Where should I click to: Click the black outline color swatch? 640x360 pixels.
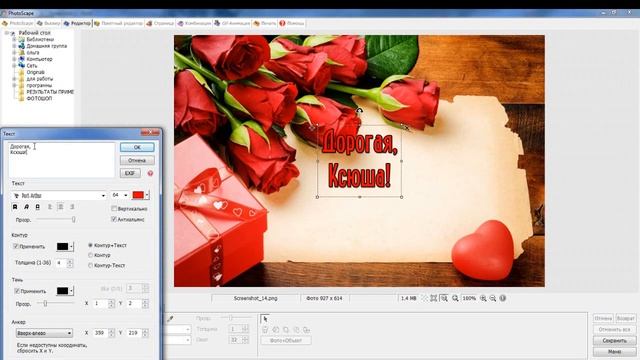coord(62,247)
